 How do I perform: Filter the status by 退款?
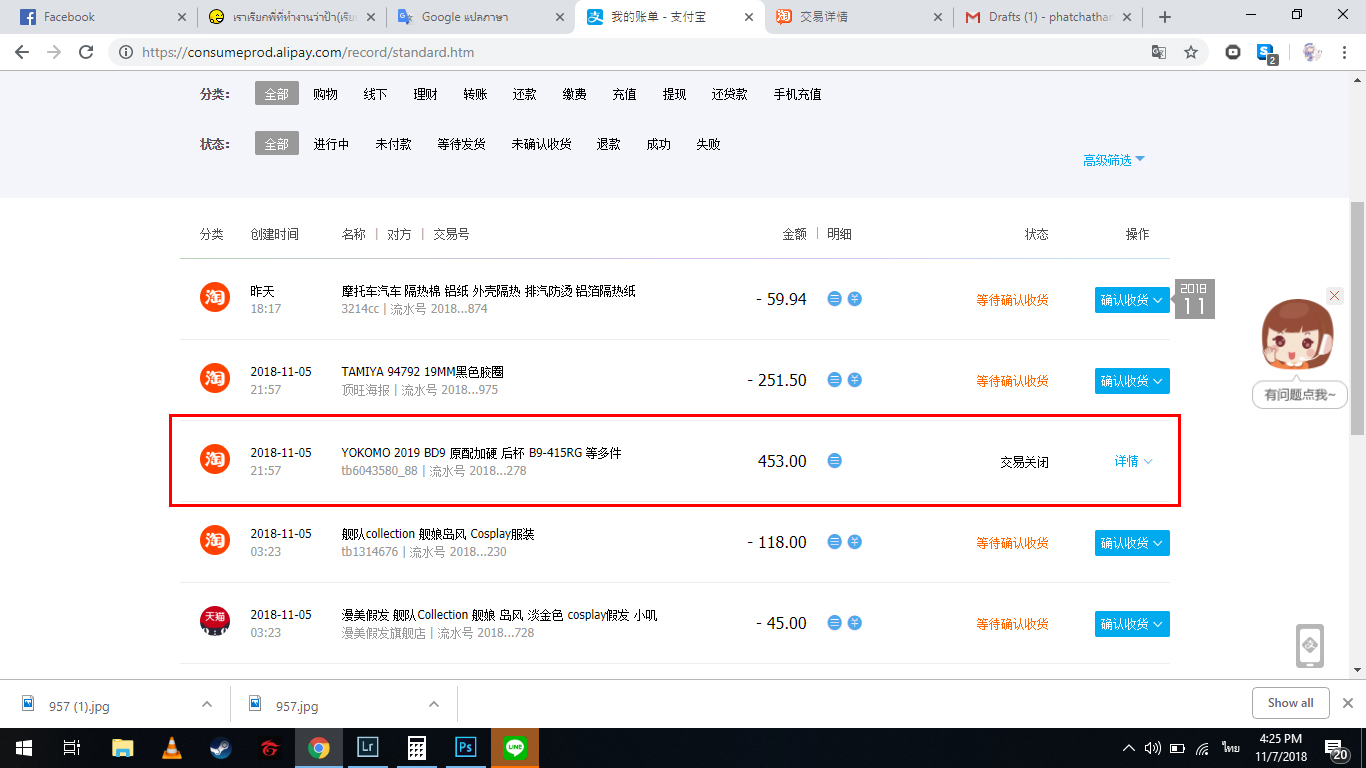tap(608, 144)
